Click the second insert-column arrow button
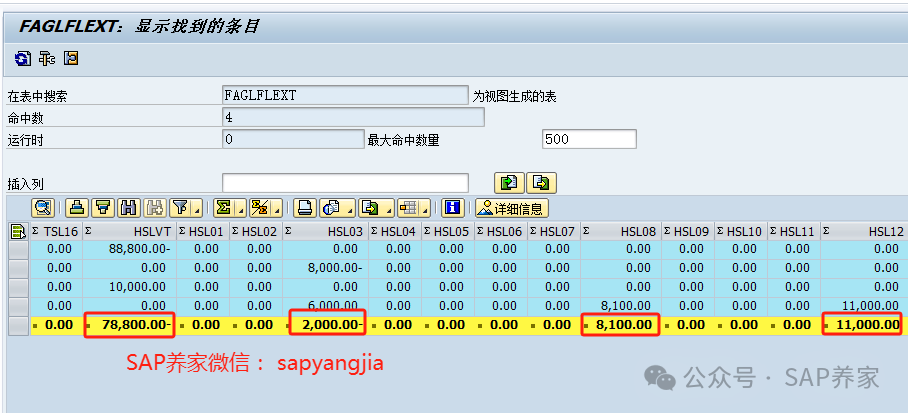The image size is (908, 413). tap(541, 182)
